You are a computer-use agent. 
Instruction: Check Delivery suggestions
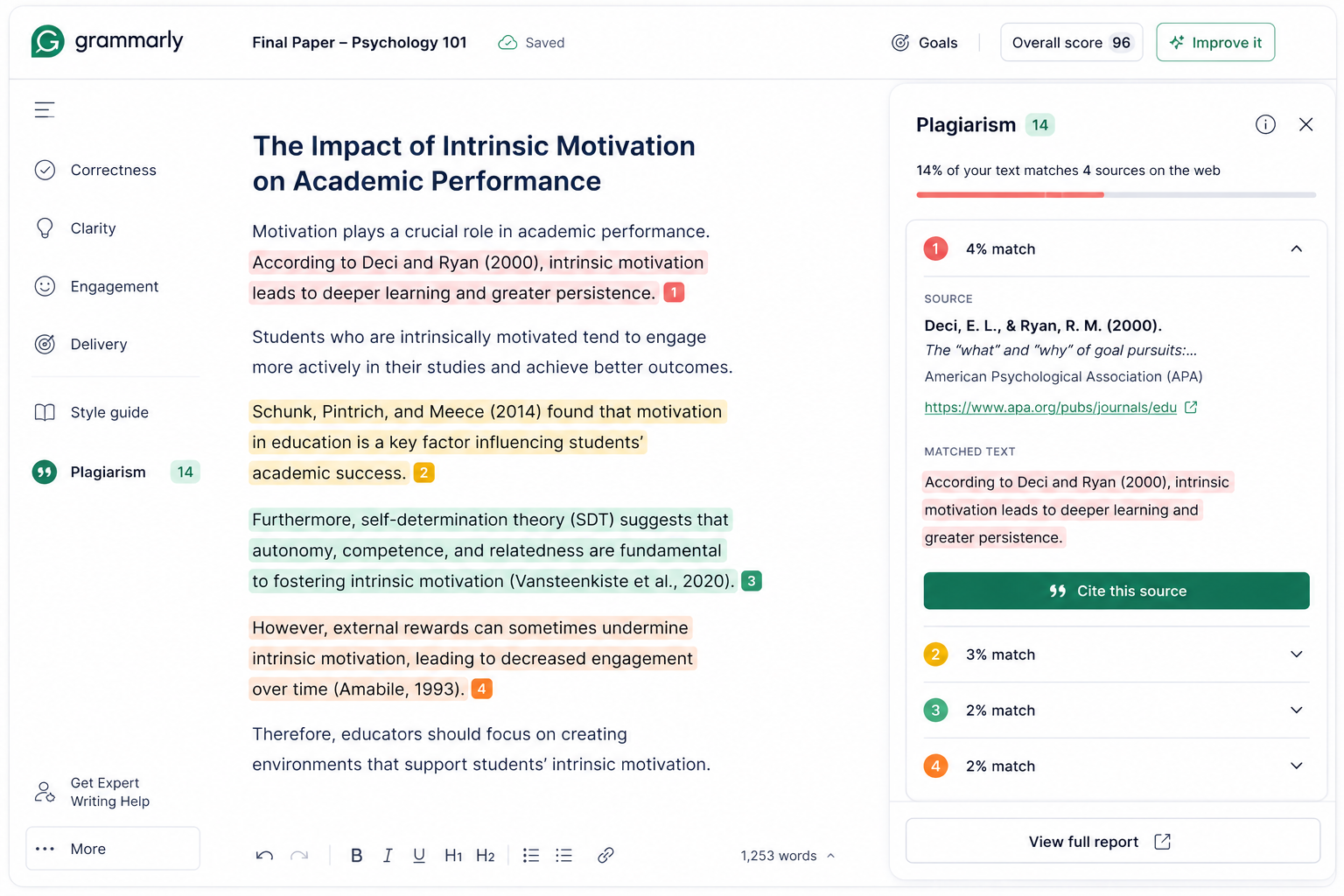[x=98, y=344]
